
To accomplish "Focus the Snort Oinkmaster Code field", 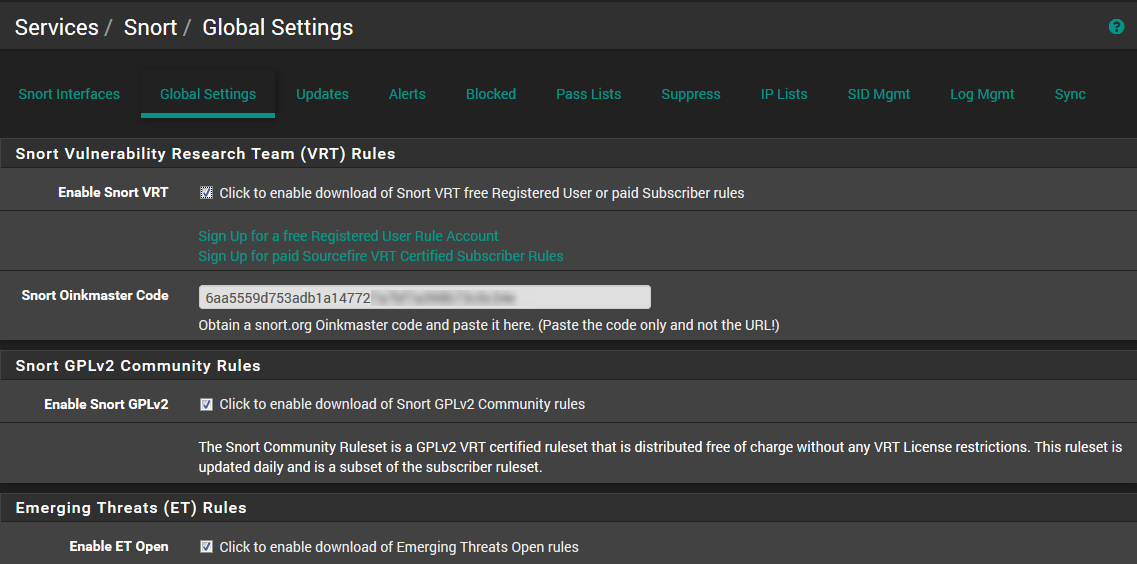I will pyautogui.click(x=425, y=297).
